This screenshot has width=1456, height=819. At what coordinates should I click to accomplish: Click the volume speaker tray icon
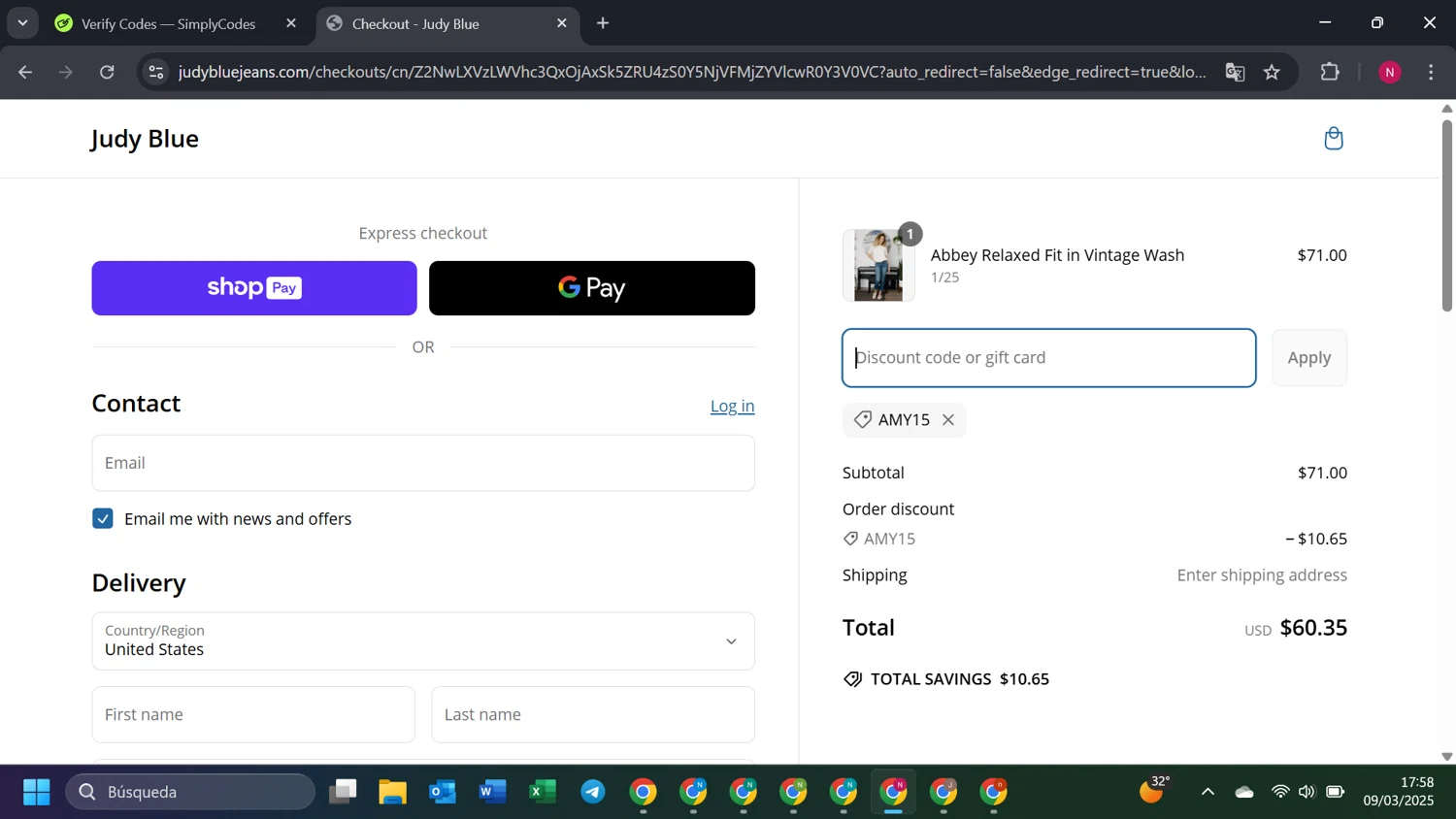(1307, 793)
